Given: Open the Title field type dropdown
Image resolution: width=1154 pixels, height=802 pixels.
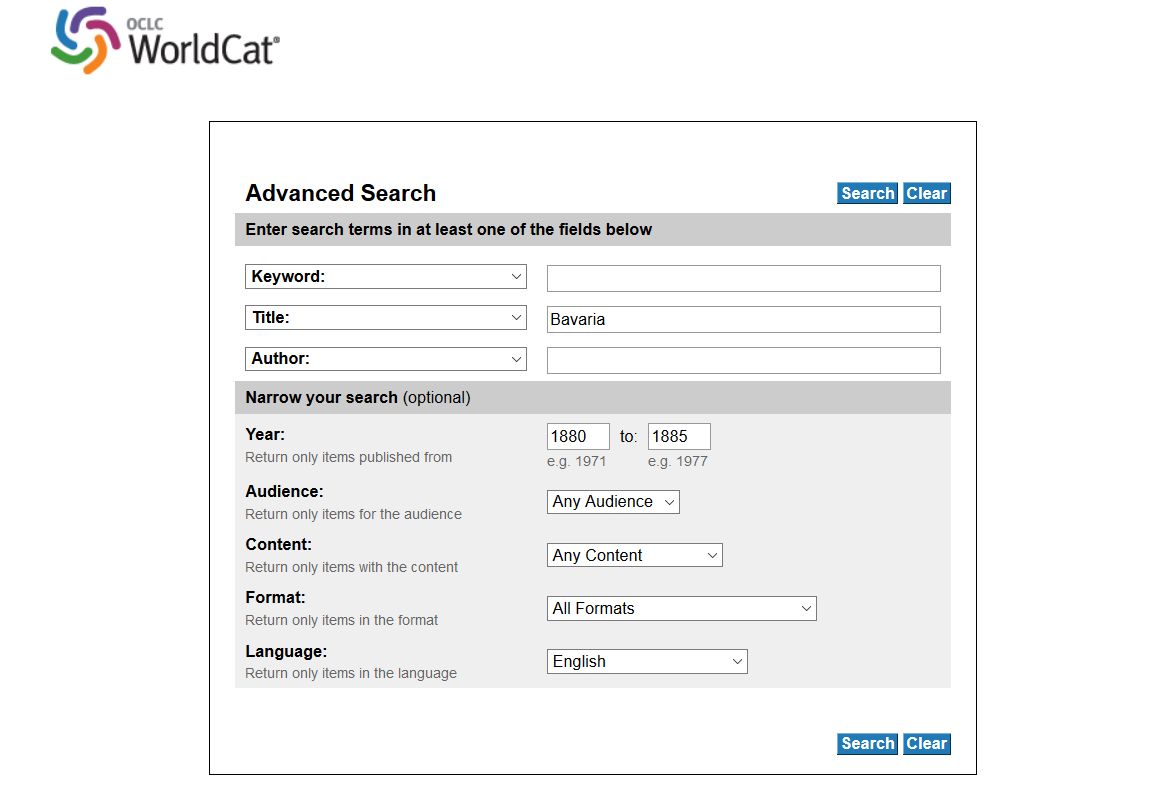Looking at the screenshot, I should coord(386,318).
